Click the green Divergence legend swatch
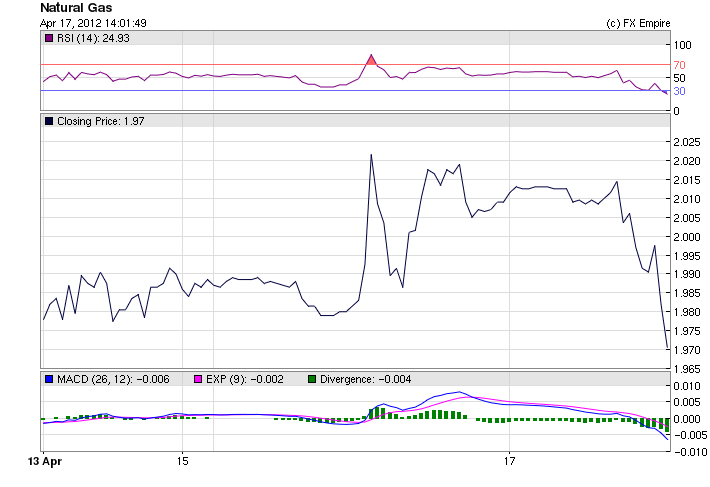The image size is (710, 487). (x=312, y=379)
